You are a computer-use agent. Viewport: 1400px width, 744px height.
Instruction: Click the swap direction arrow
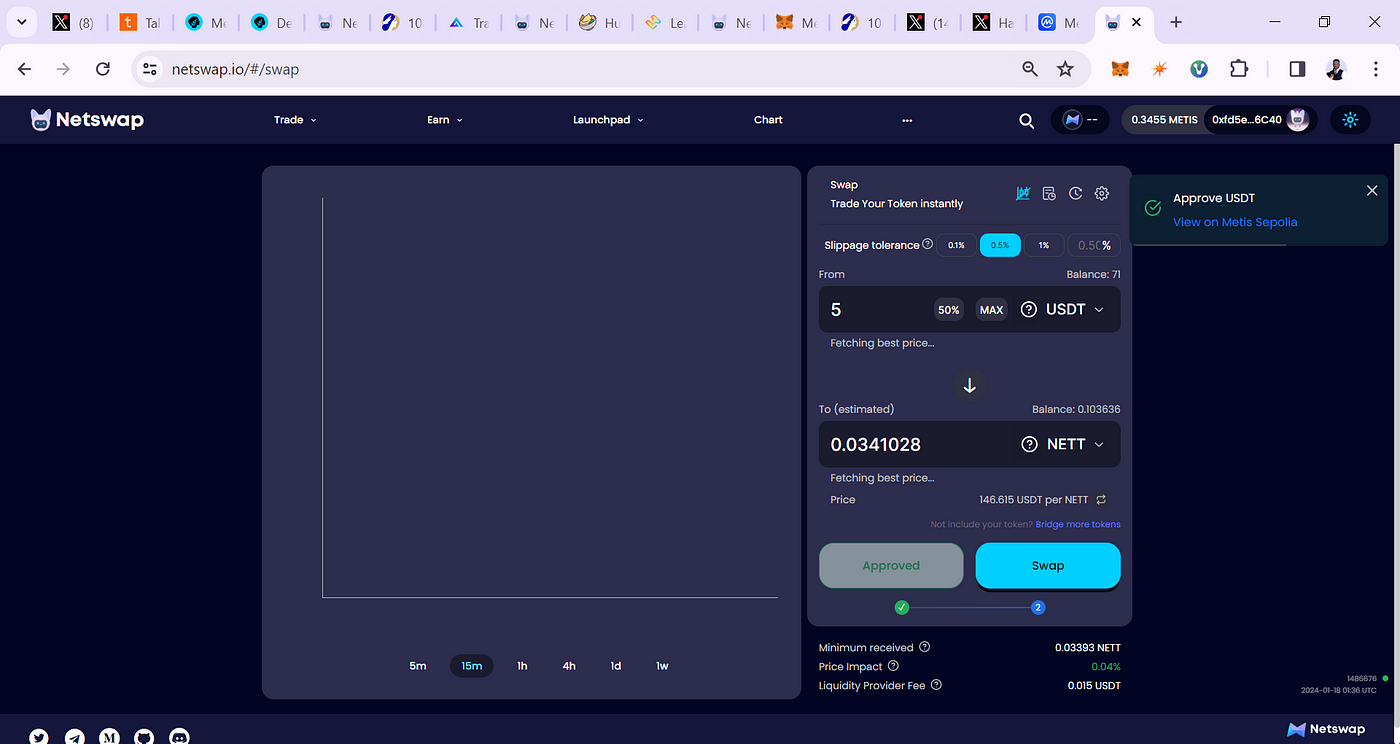click(x=969, y=385)
